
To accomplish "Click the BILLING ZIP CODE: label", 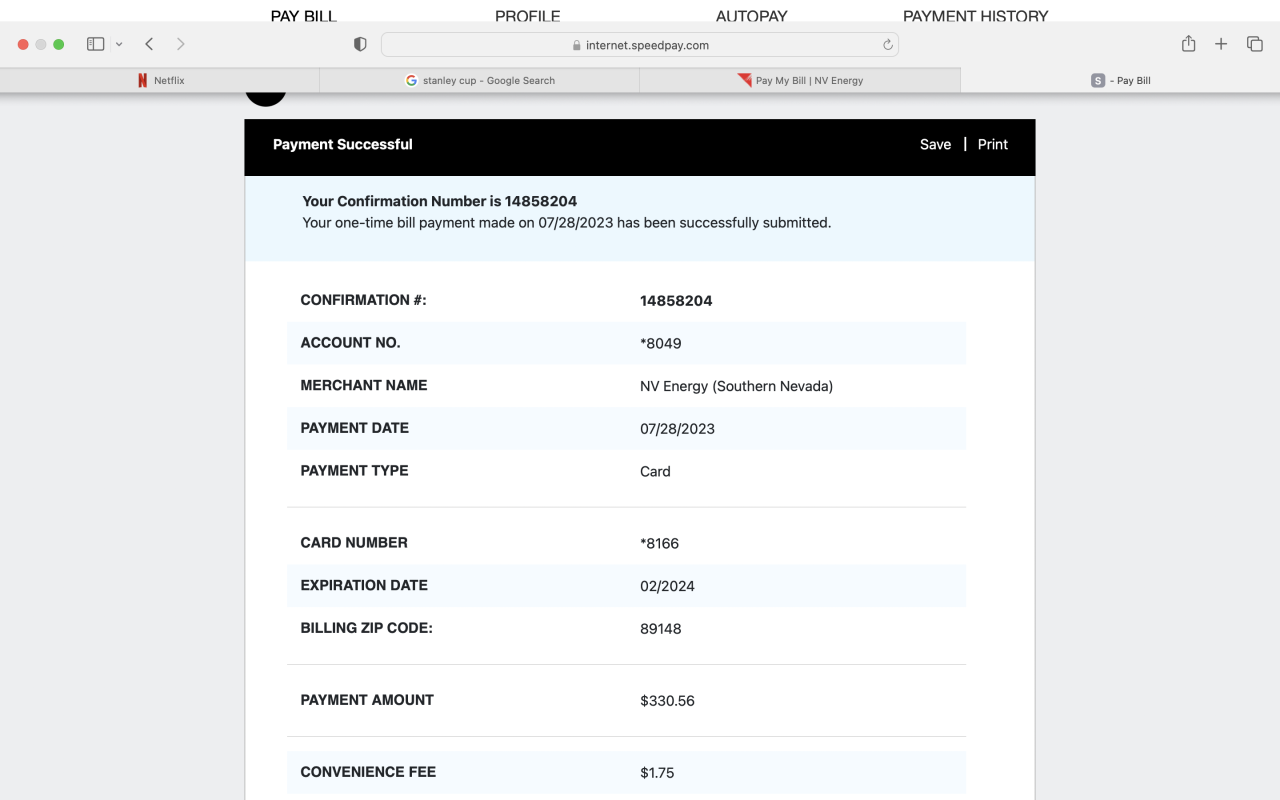I will tap(366, 628).
